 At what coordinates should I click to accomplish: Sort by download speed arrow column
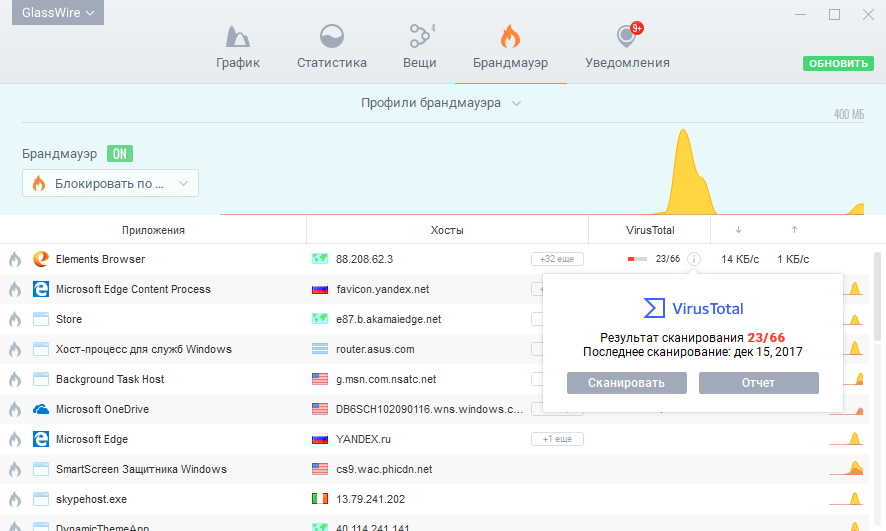click(738, 230)
